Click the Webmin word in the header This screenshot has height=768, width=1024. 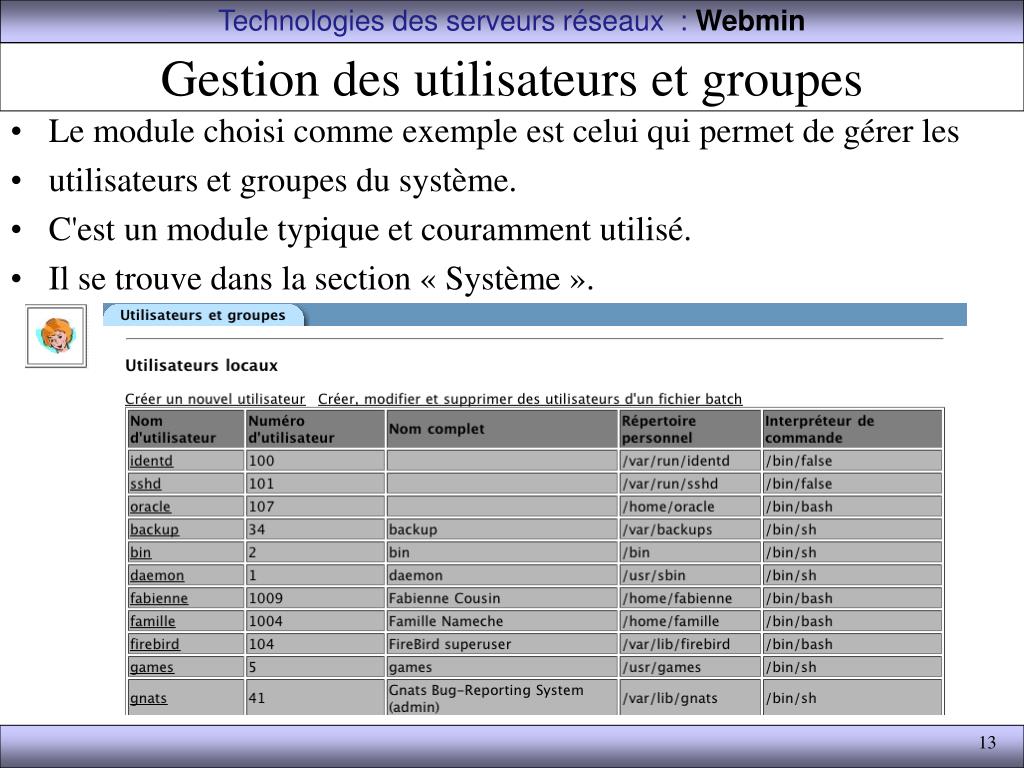point(750,20)
